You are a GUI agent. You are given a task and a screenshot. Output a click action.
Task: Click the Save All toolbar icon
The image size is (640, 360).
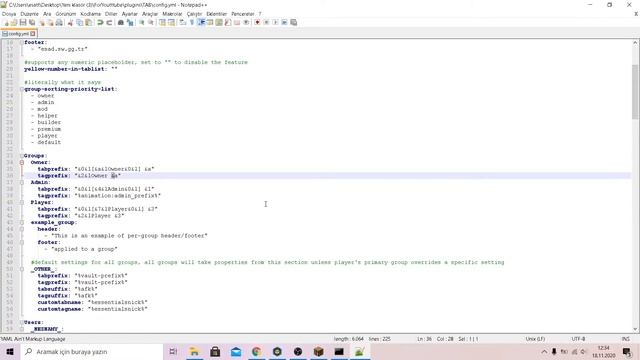pyautogui.click(x=32, y=22)
